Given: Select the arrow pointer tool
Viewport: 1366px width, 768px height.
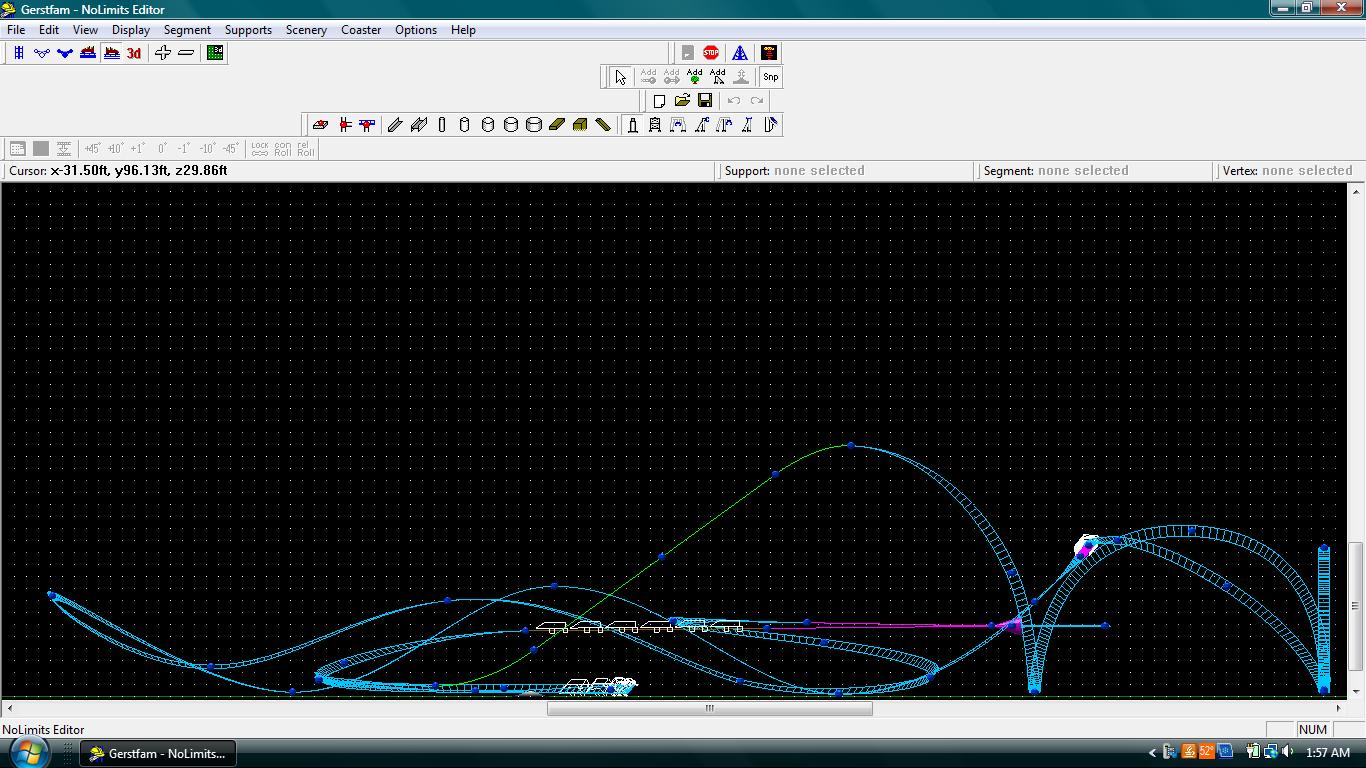Looking at the screenshot, I should 620,77.
